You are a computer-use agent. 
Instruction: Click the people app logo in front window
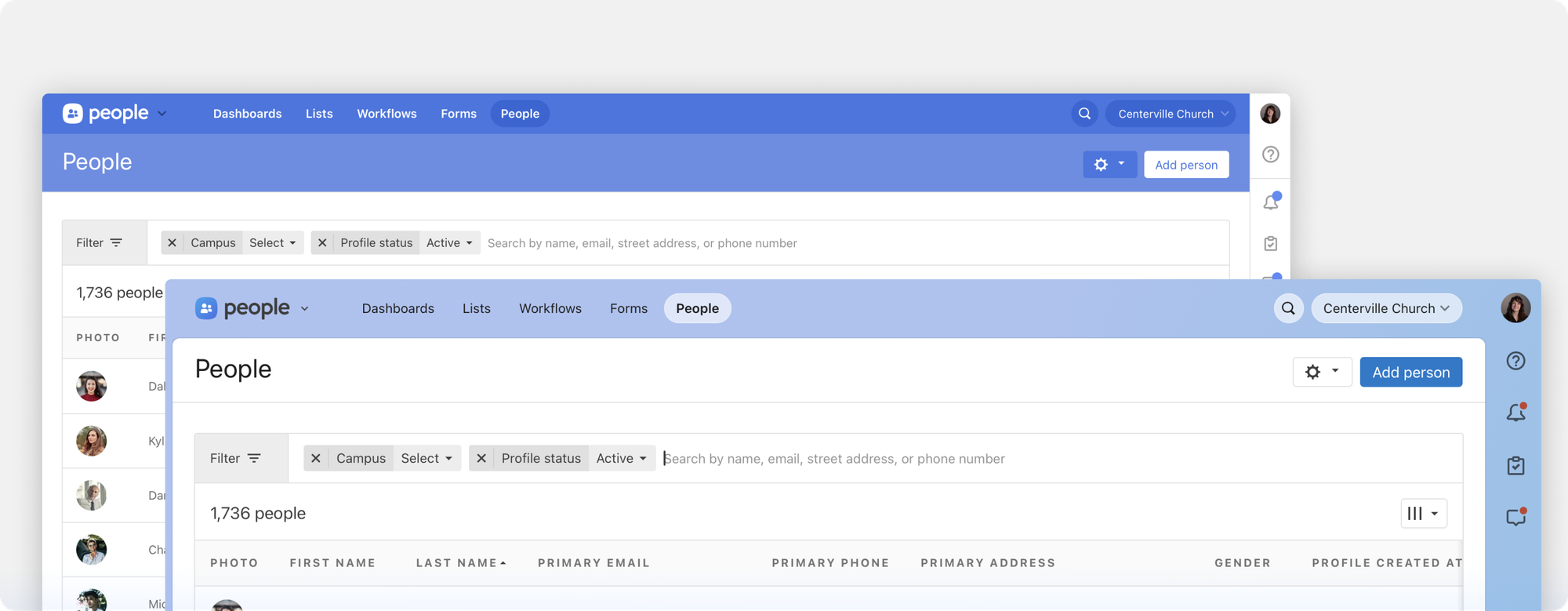tap(243, 308)
